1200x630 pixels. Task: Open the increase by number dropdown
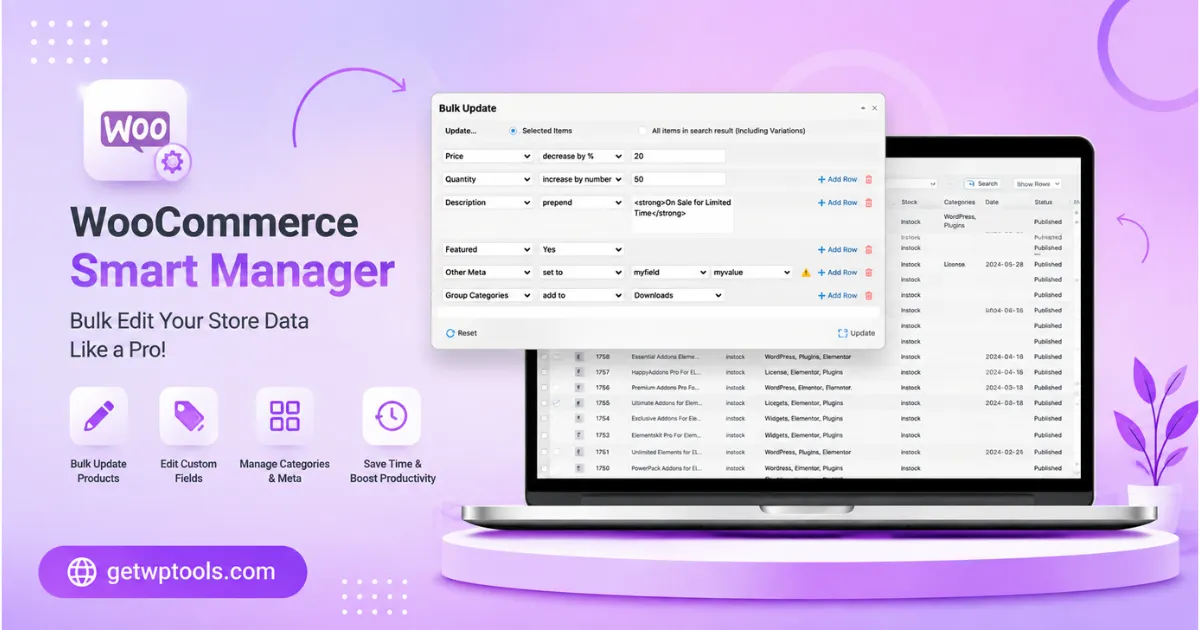tap(582, 180)
